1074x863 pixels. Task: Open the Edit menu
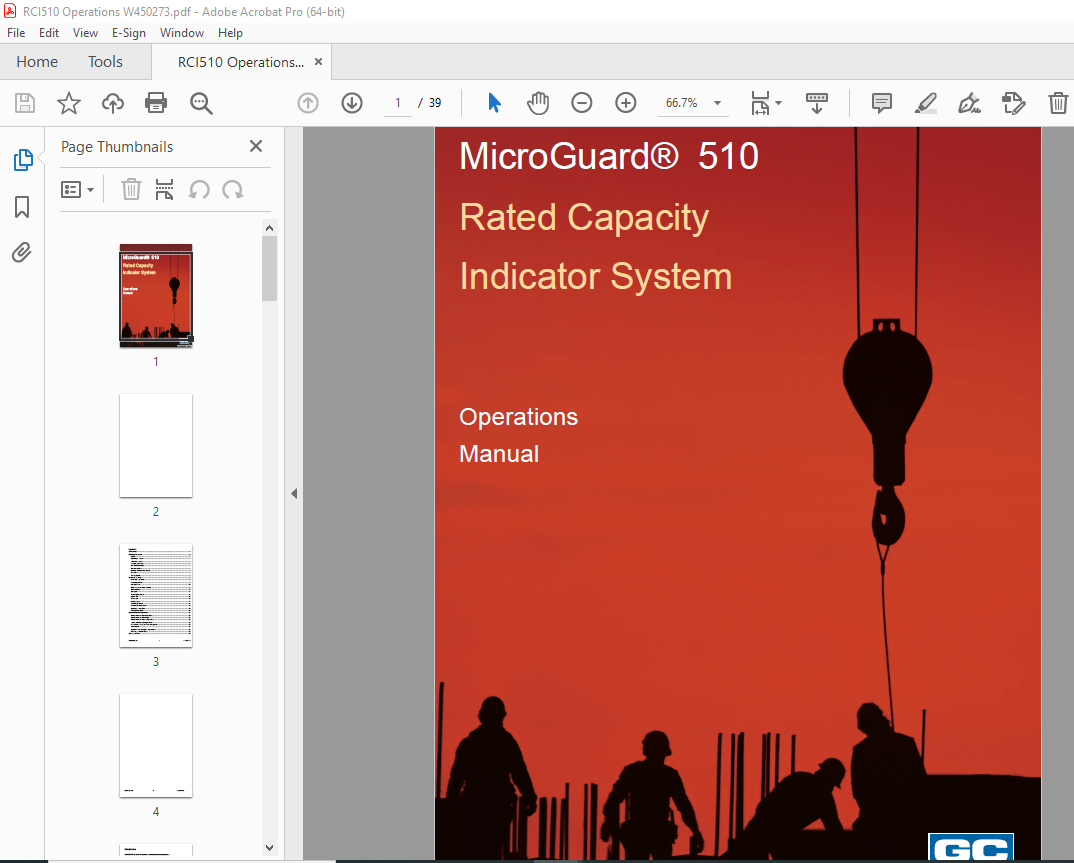[49, 32]
